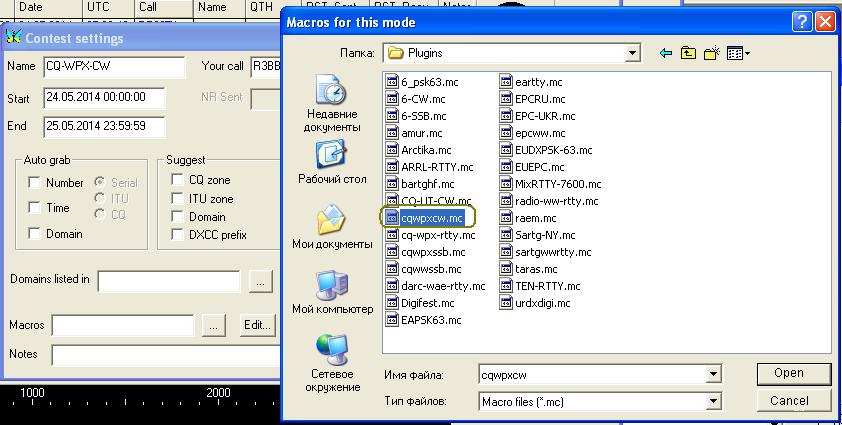This screenshot has width=842, height=425.
Task: Open My Documents in places bar
Action: point(331,229)
